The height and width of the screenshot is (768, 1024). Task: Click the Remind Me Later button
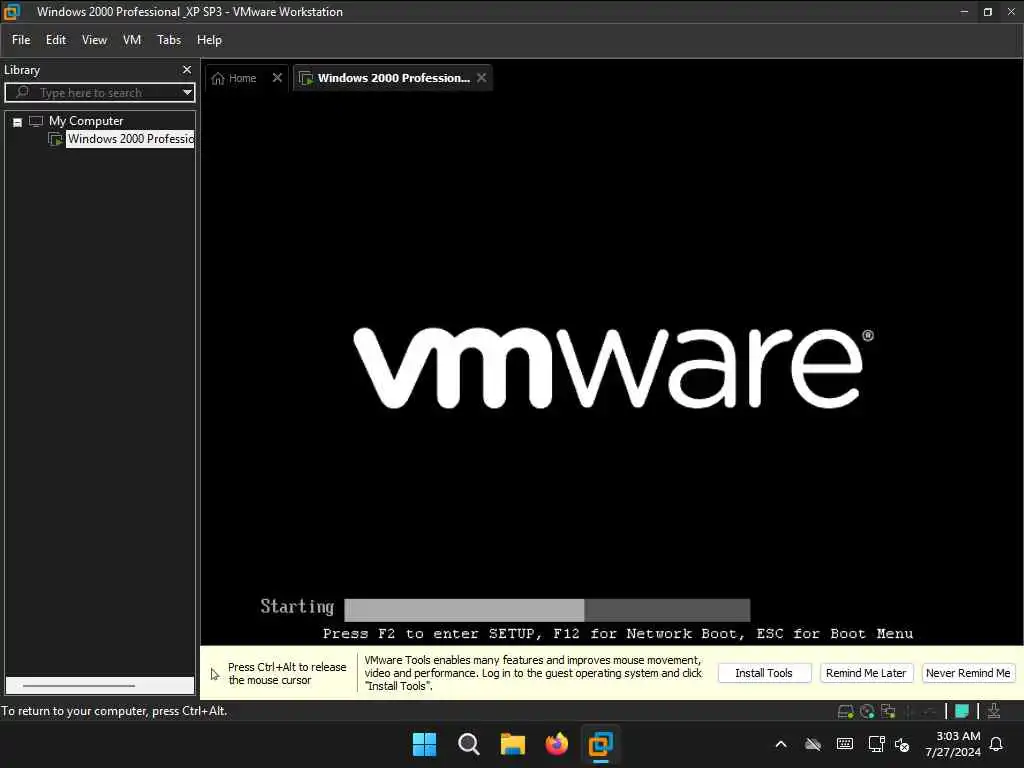pyautogui.click(x=866, y=673)
